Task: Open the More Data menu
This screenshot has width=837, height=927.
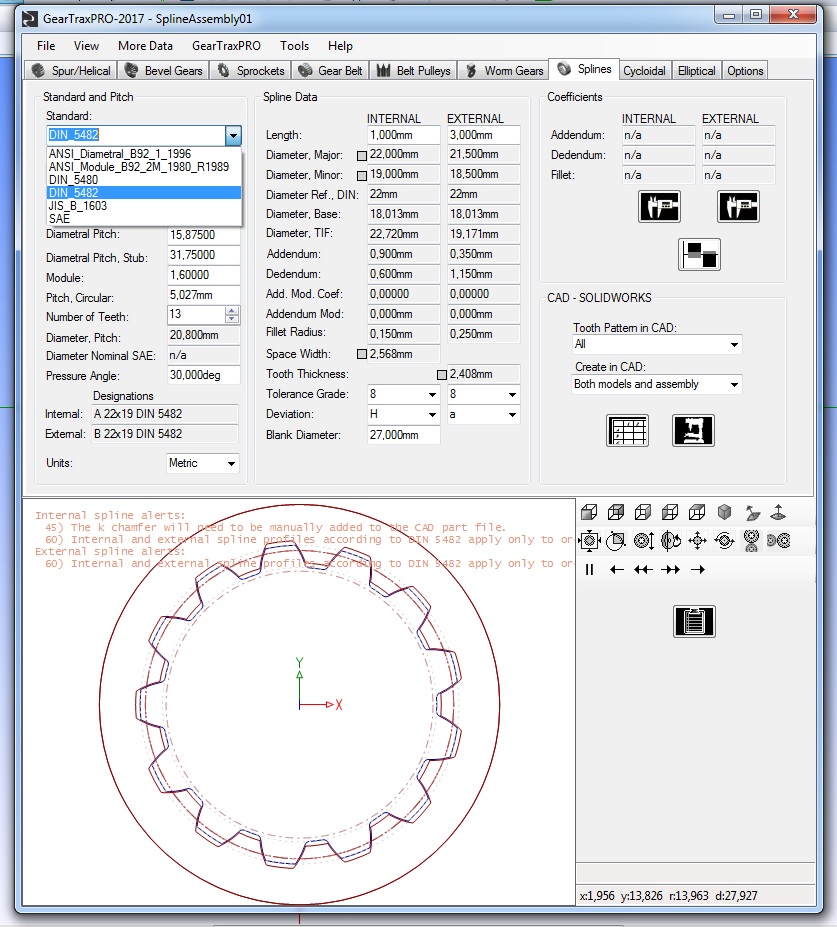Action: click(145, 46)
